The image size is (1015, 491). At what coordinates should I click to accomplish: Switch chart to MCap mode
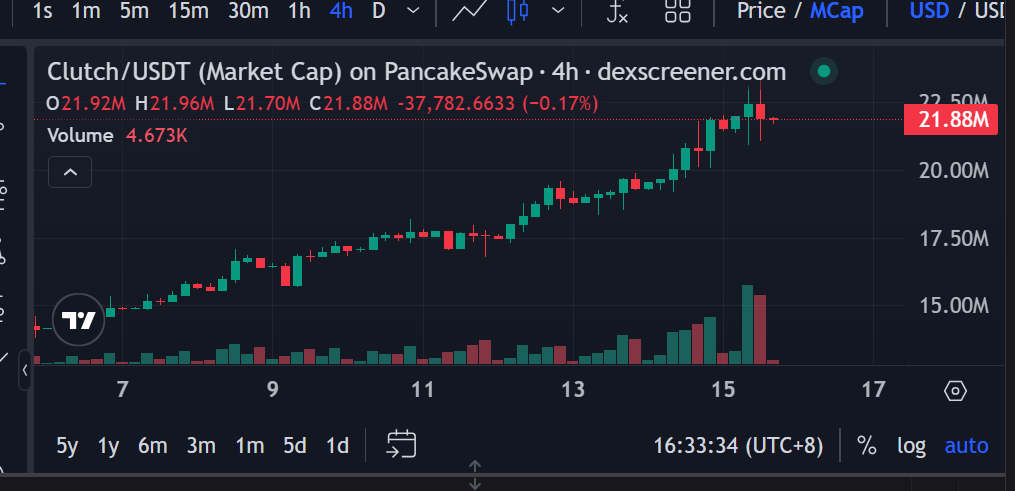point(836,11)
